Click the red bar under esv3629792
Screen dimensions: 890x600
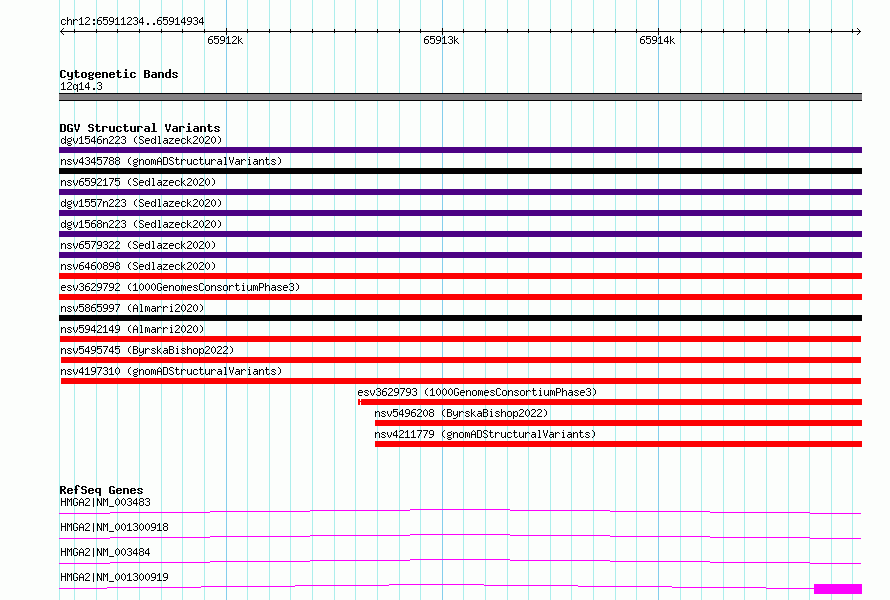[x=460, y=297]
